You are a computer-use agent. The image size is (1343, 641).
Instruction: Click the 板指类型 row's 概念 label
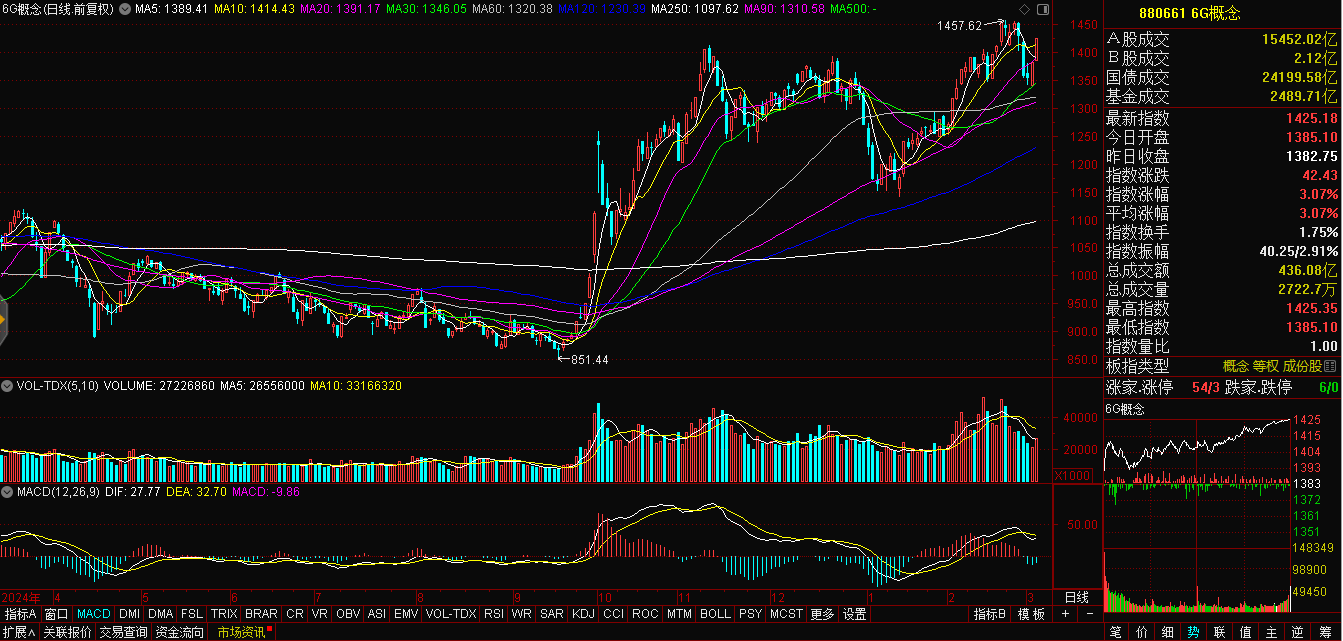click(1236, 366)
